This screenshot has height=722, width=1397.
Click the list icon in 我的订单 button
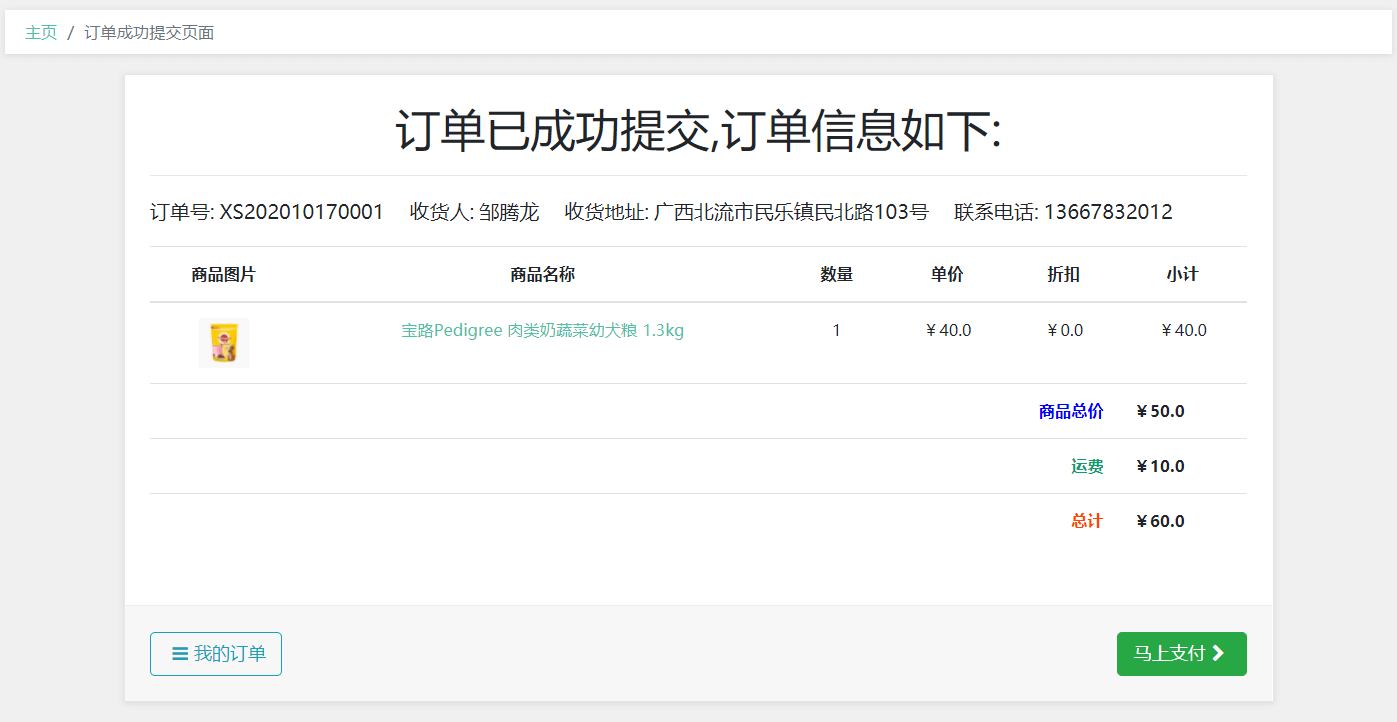(180, 654)
